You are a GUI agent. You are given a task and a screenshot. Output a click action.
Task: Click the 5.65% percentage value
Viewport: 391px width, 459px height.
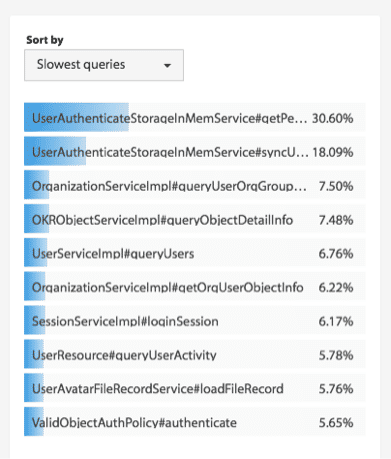tap(336, 423)
